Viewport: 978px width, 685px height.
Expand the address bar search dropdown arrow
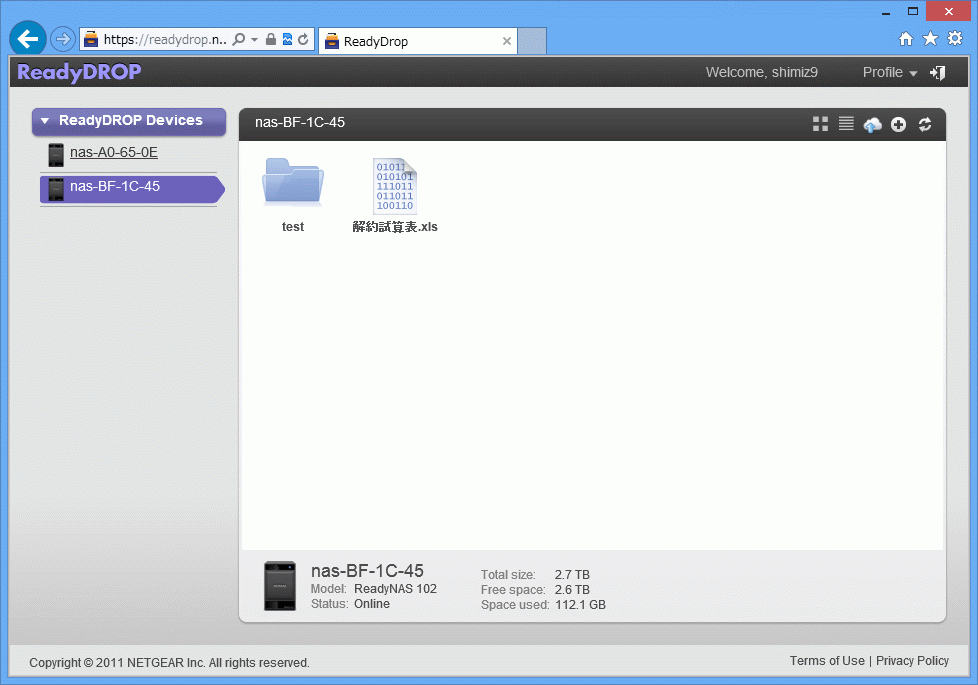click(x=254, y=40)
